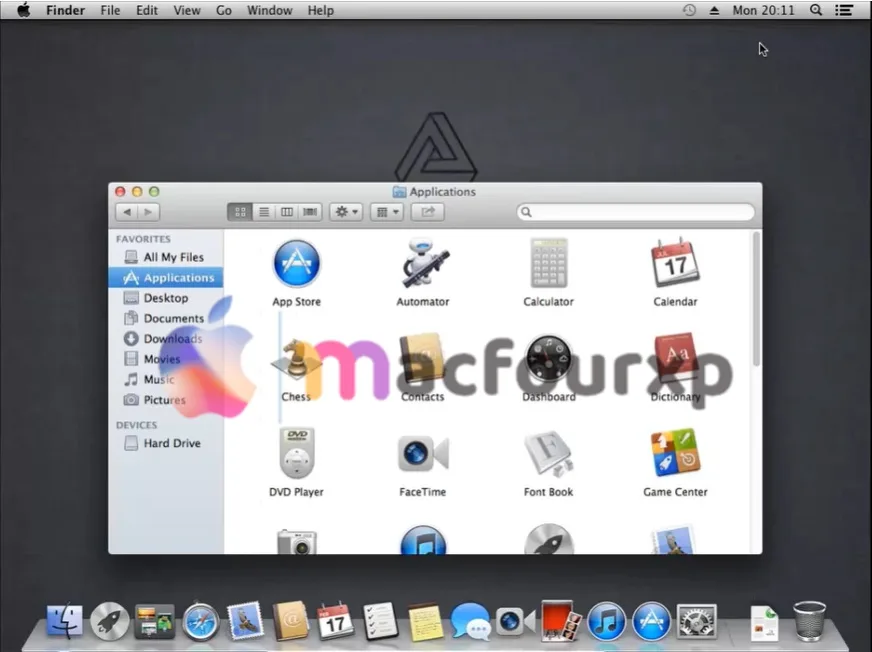Switch to list view in toolbar
872x652 pixels.
pyautogui.click(x=264, y=212)
